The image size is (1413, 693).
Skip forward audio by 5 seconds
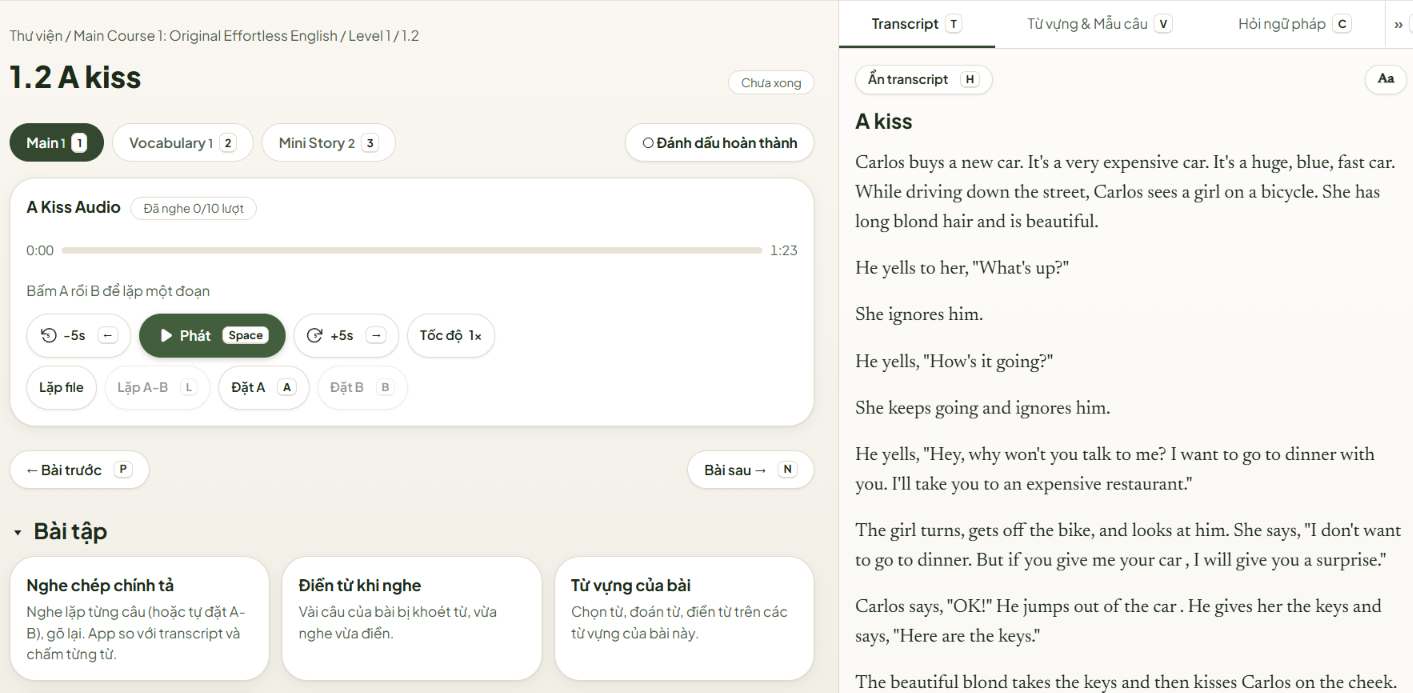pyautogui.click(x=346, y=336)
